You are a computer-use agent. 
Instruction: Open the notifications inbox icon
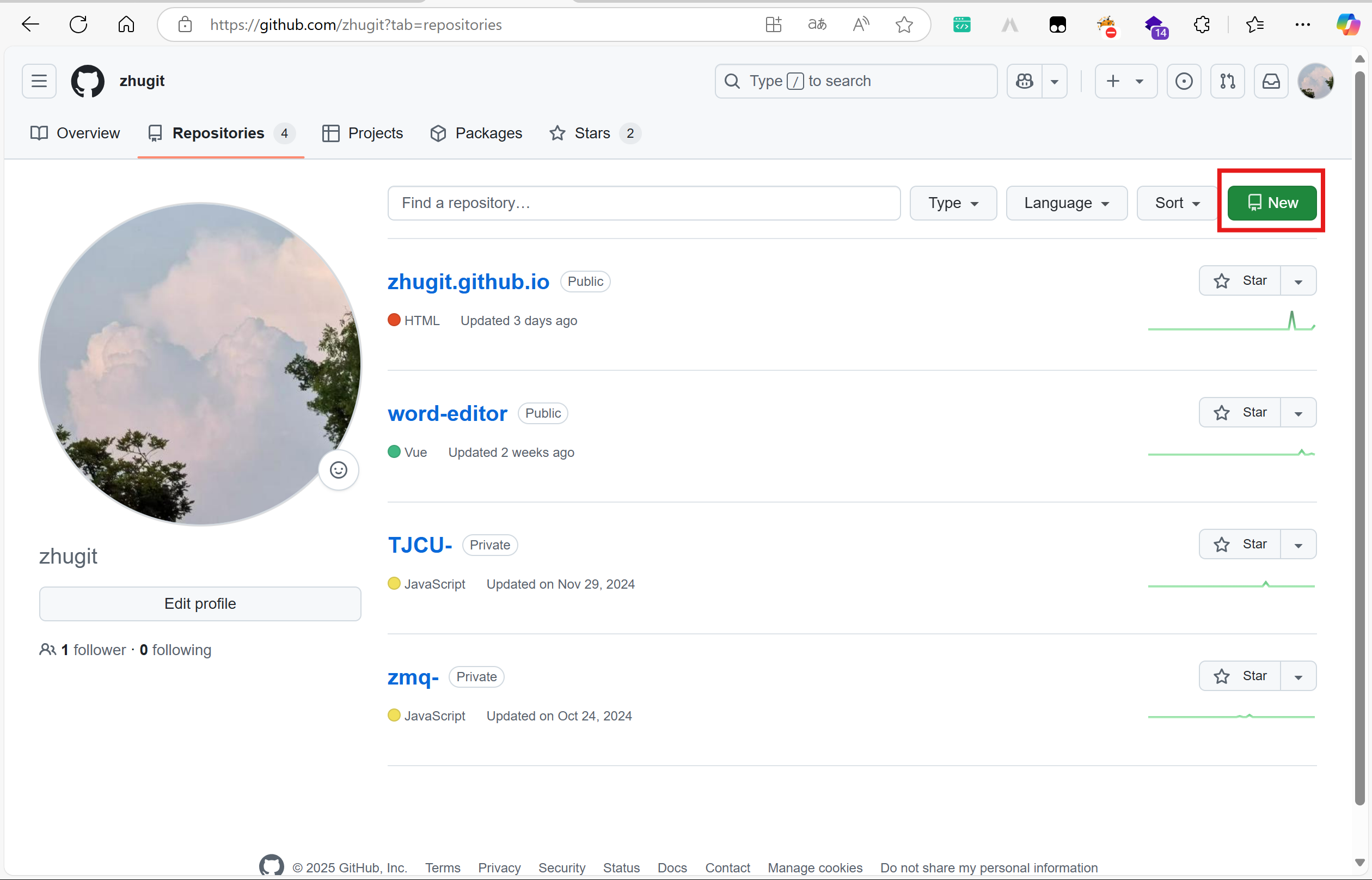pos(1271,81)
